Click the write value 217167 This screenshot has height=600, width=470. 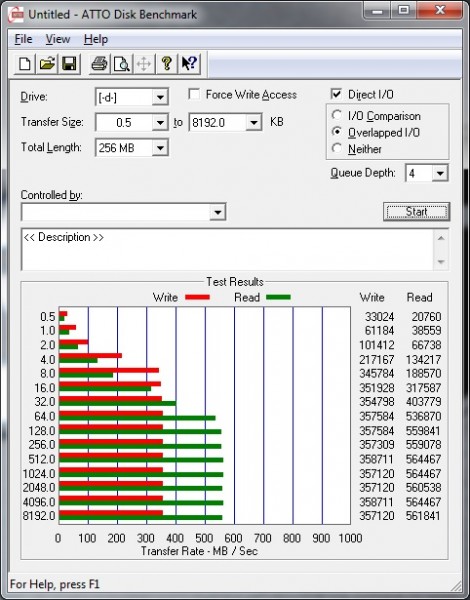coord(377,360)
